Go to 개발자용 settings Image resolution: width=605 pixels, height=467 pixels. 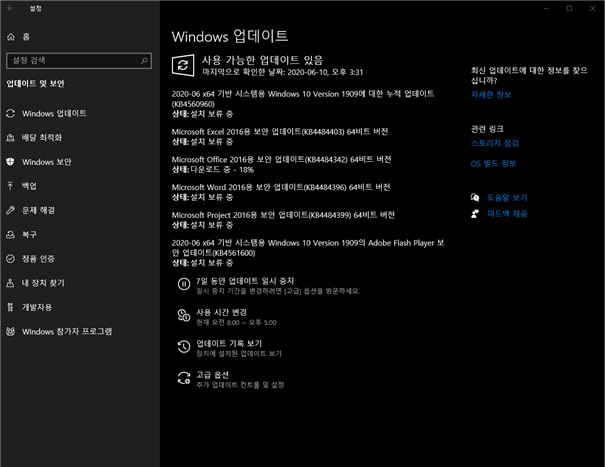37,307
